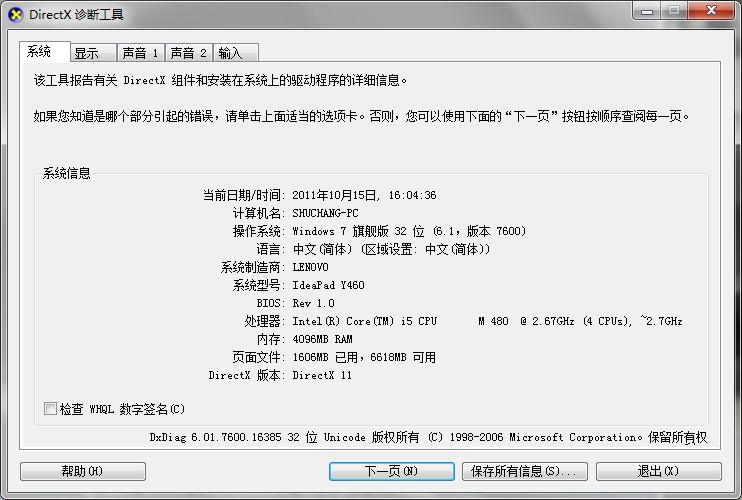
Task: Show the 输入 tab
Action: [x=231, y=53]
